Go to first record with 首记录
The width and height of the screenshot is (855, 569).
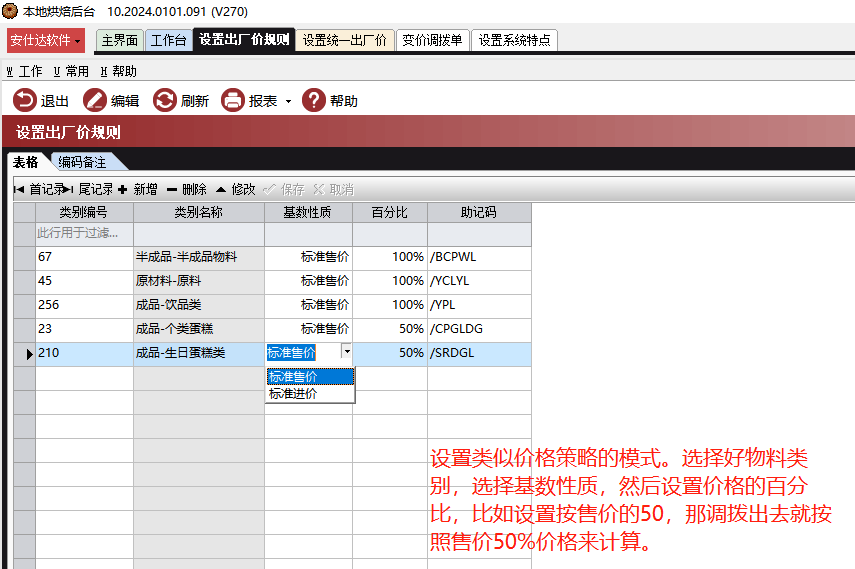coord(38,189)
